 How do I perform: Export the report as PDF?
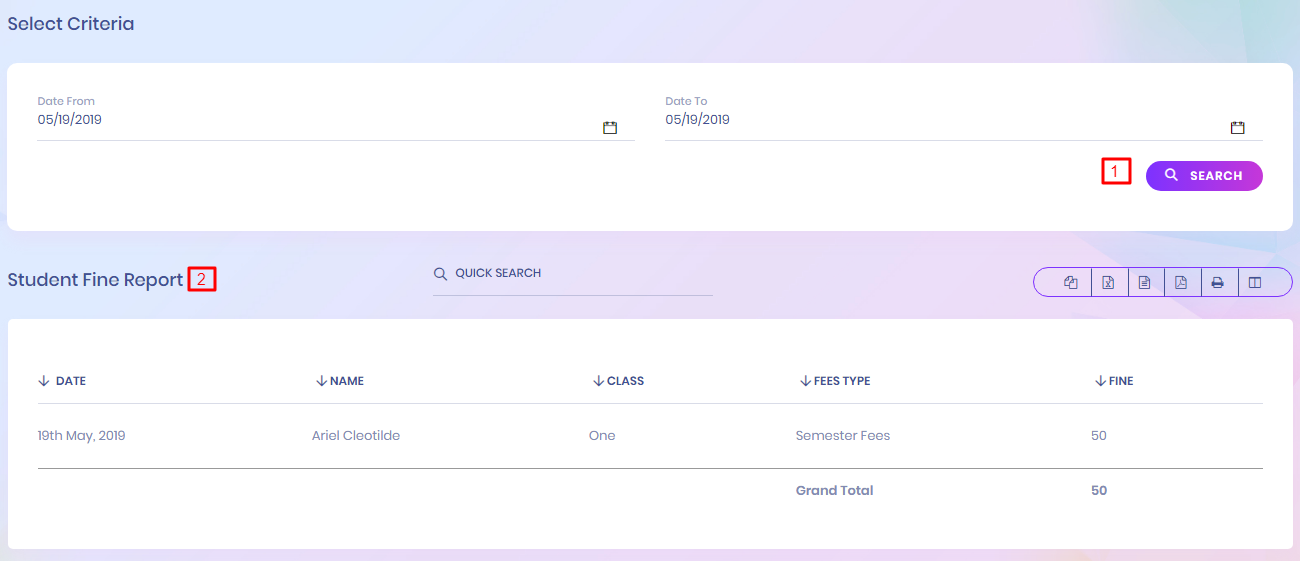[x=1181, y=283]
